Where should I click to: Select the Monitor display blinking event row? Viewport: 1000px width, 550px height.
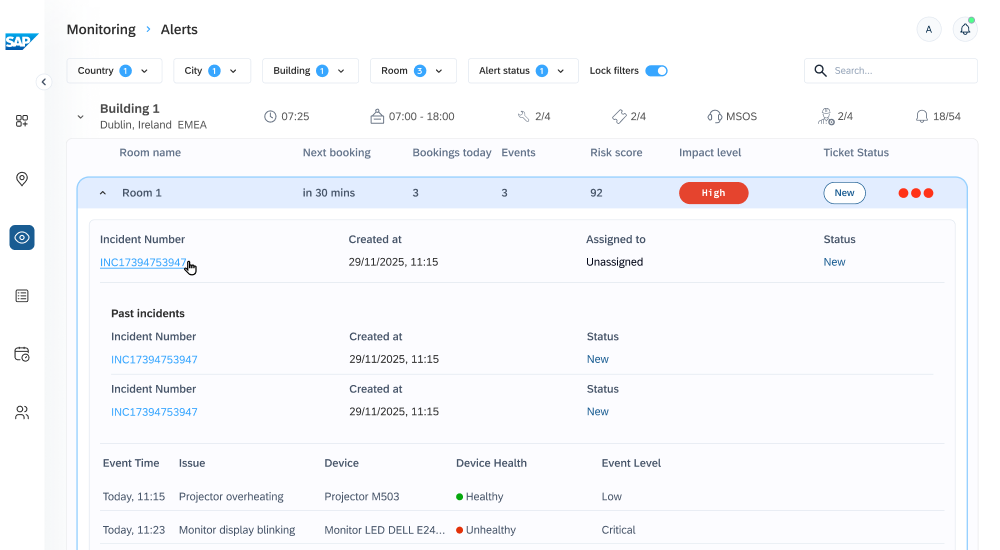click(x=522, y=530)
